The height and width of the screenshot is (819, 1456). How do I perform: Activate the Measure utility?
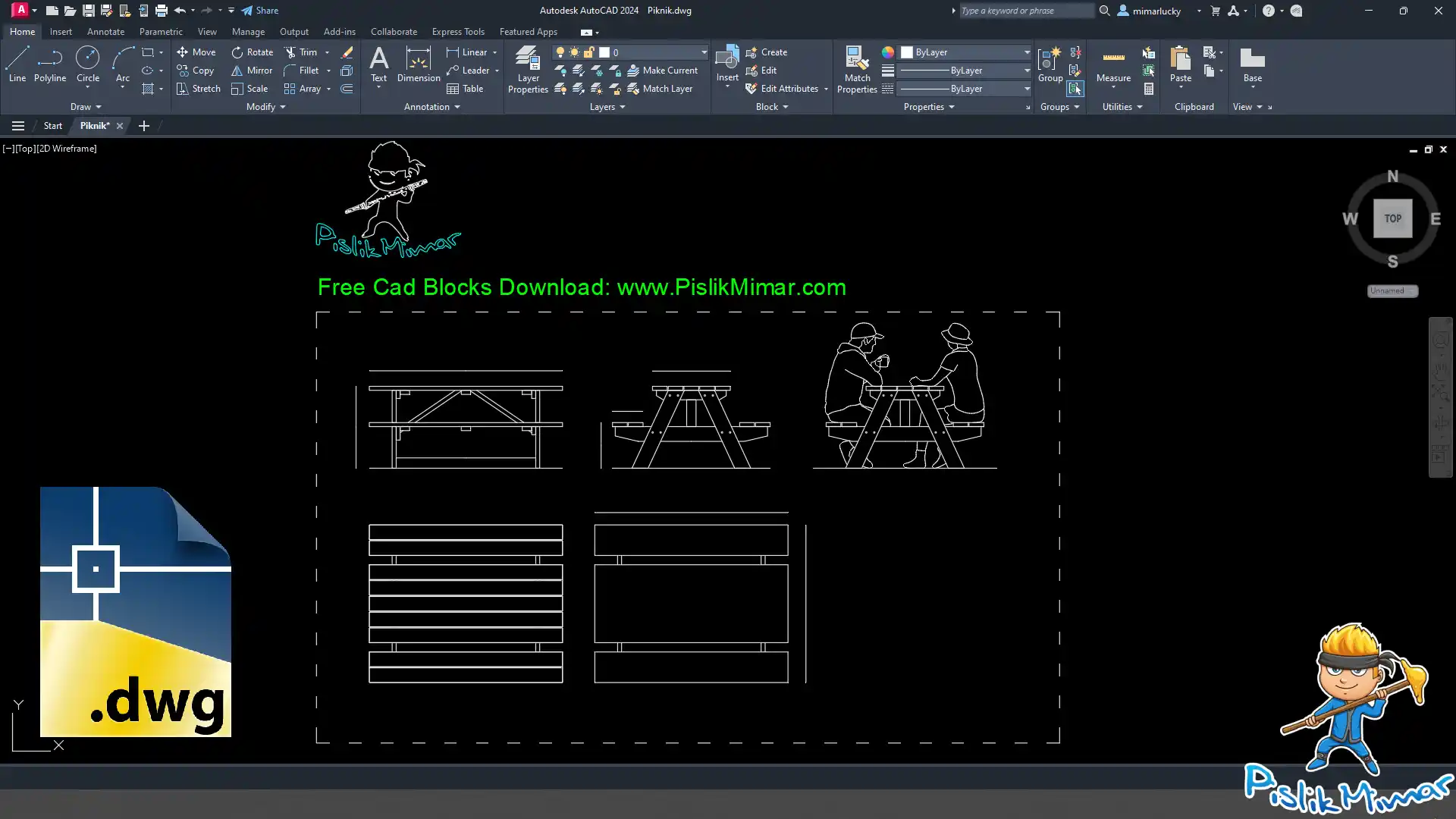pos(1113,64)
